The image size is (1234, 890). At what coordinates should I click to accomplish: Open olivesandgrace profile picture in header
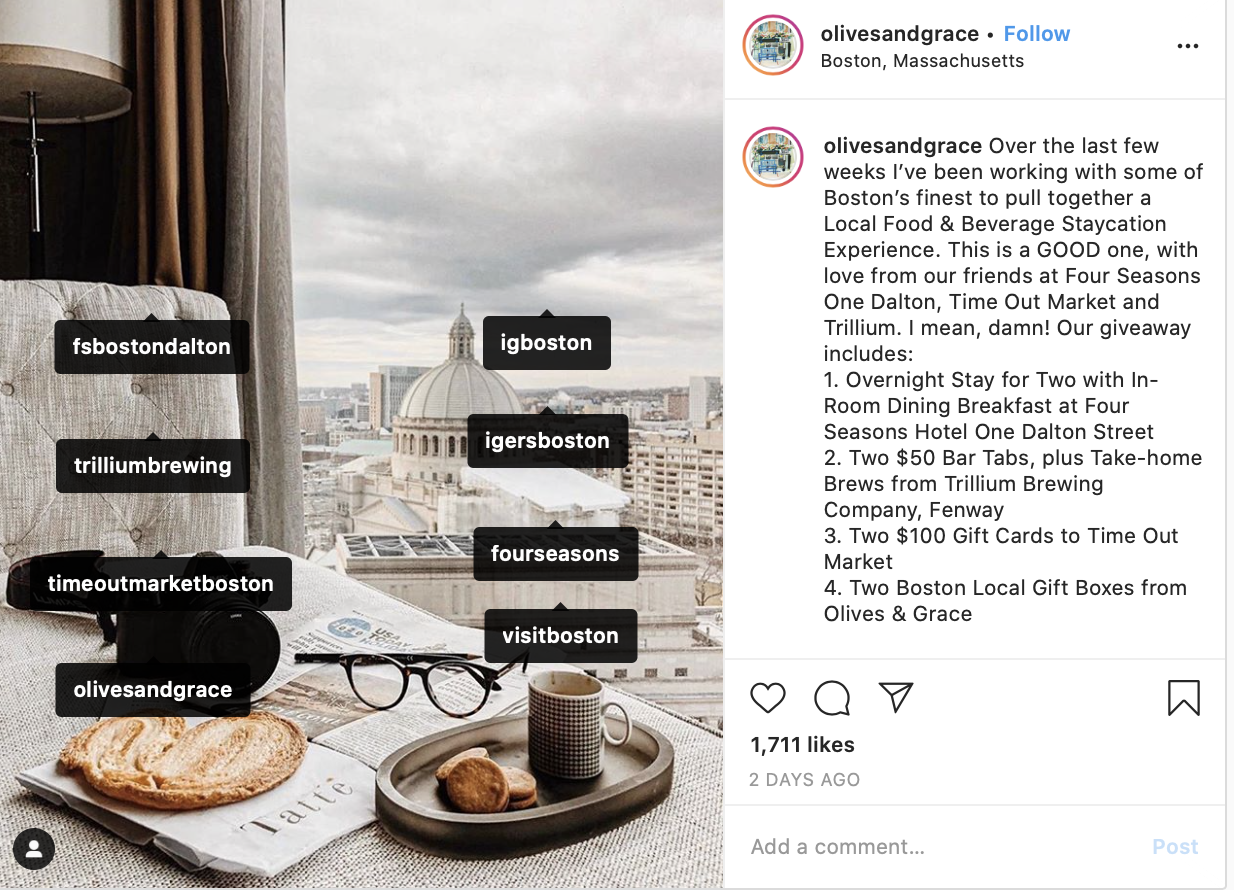pyautogui.click(x=773, y=46)
